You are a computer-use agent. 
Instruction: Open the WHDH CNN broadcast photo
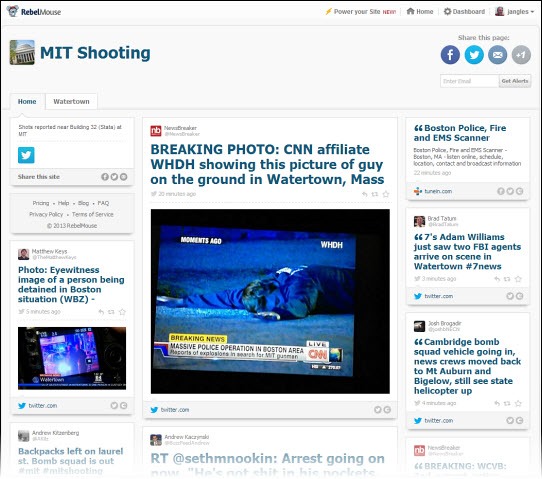[270, 301]
